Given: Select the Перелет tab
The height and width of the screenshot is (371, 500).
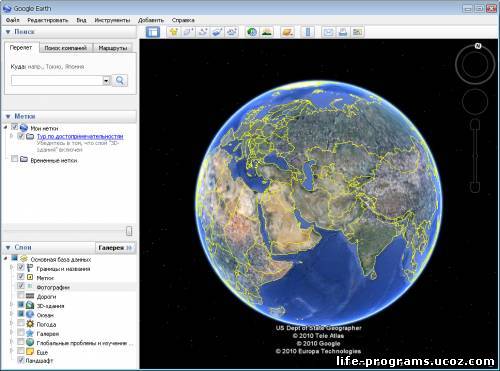Looking at the screenshot, I should (21, 48).
